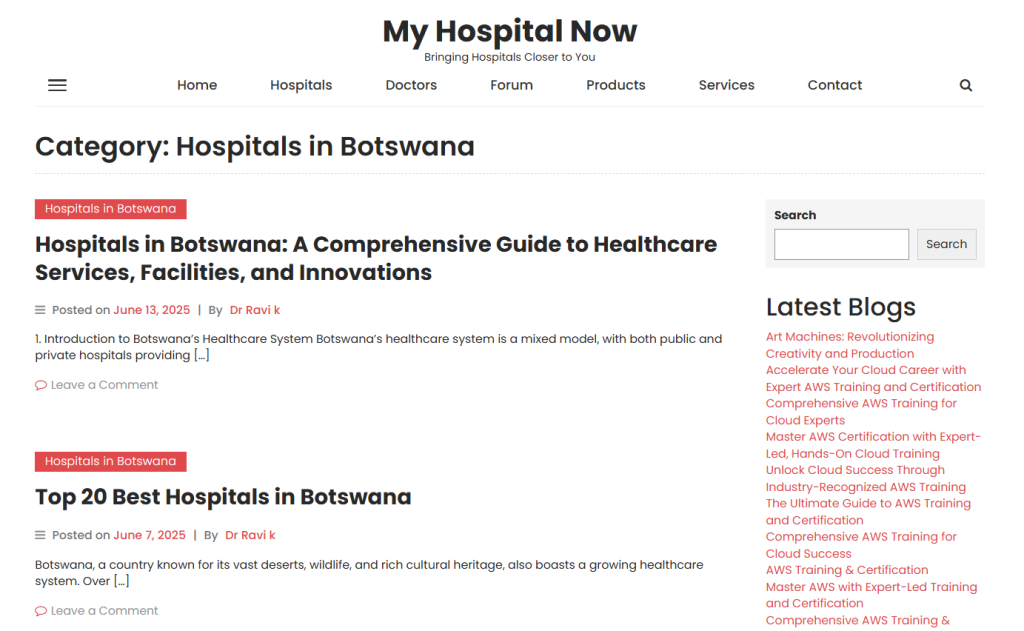Expand the Top 20 post excerpt [...]

[x=121, y=581]
